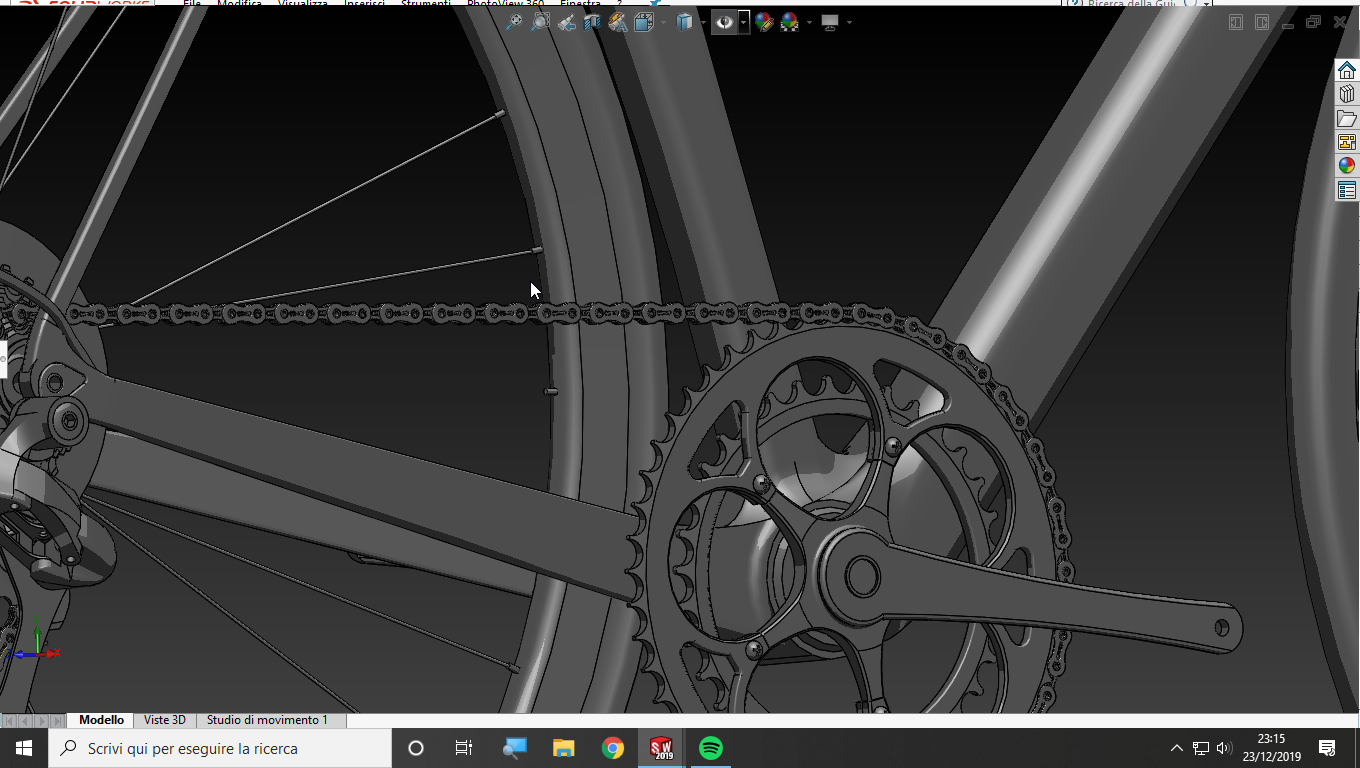Switch to the Viste 3D tab
This screenshot has width=1360, height=768.
pos(165,720)
